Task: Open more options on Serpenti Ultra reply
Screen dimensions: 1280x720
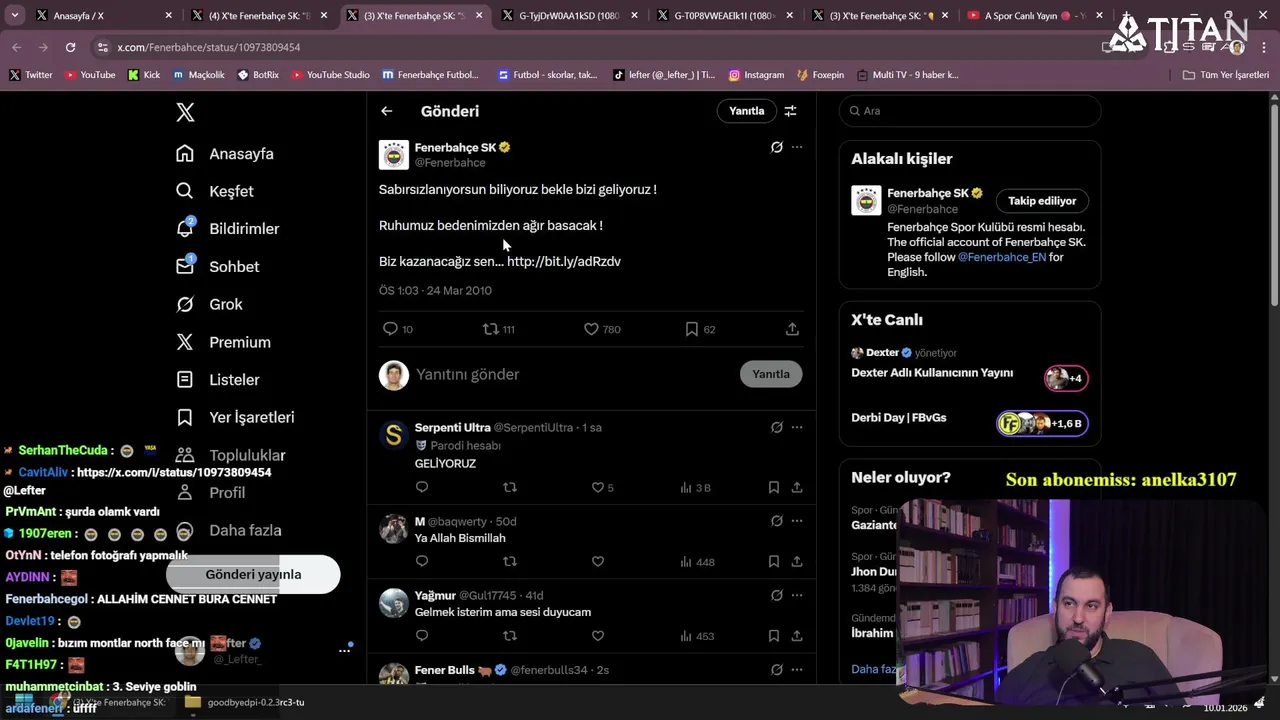Action: 797,427
